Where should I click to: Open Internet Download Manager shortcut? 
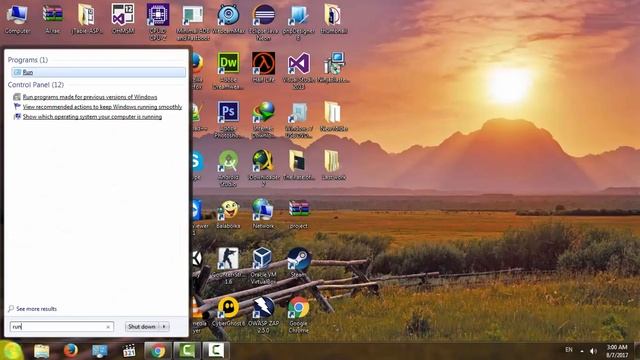(264, 119)
